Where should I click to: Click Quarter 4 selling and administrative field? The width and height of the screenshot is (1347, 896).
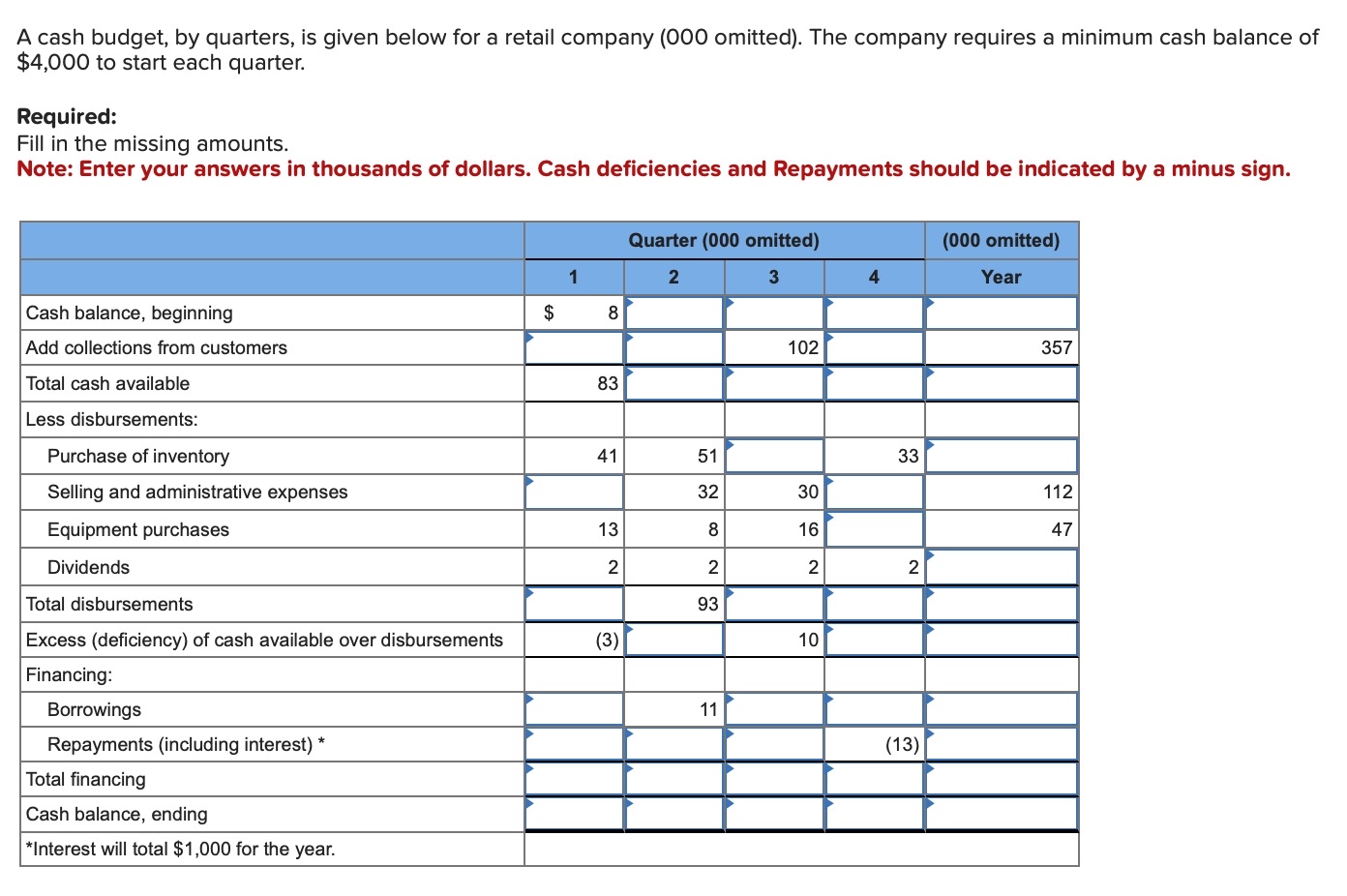tap(875, 492)
